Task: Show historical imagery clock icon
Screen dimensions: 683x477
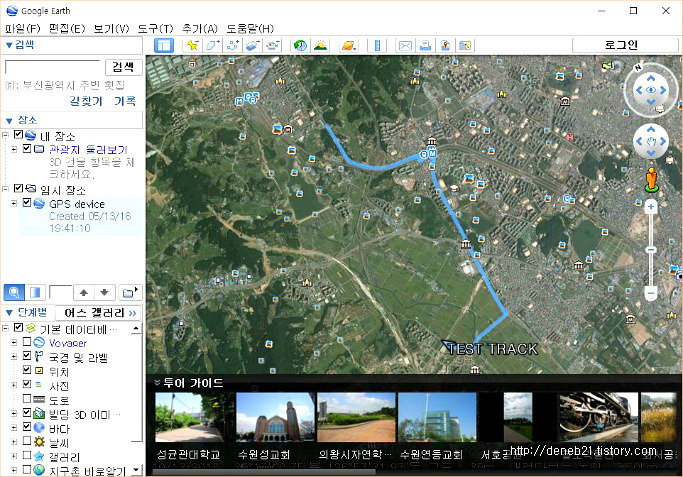Action: pyautogui.click(x=300, y=45)
